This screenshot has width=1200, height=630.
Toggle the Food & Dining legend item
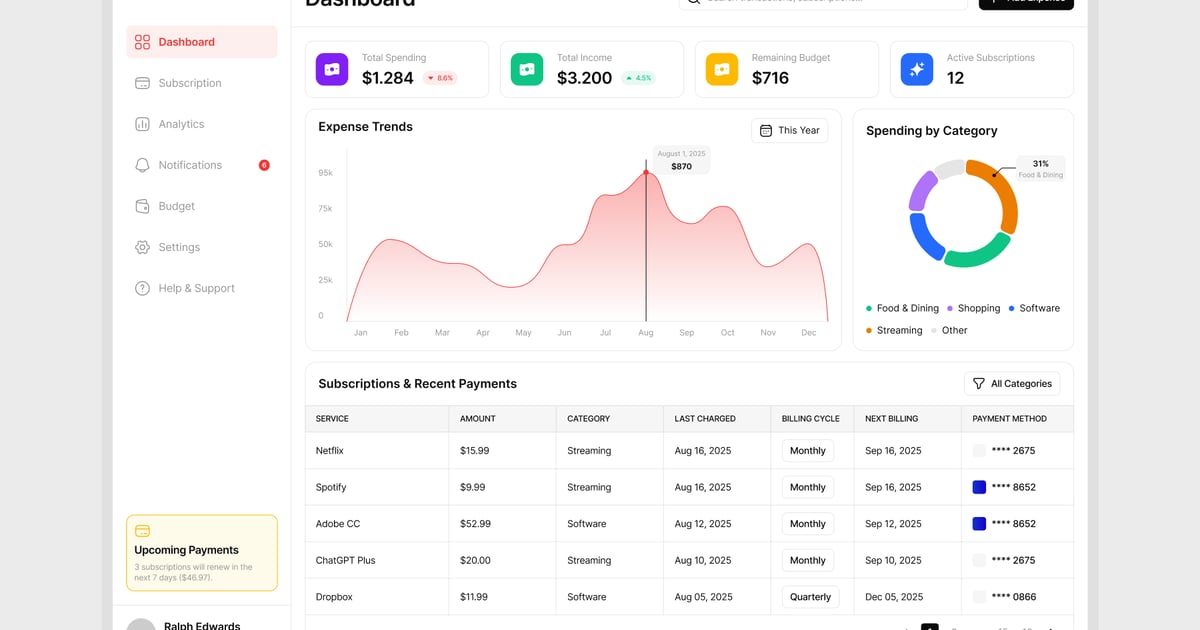pyautogui.click(x=902, y=308)
